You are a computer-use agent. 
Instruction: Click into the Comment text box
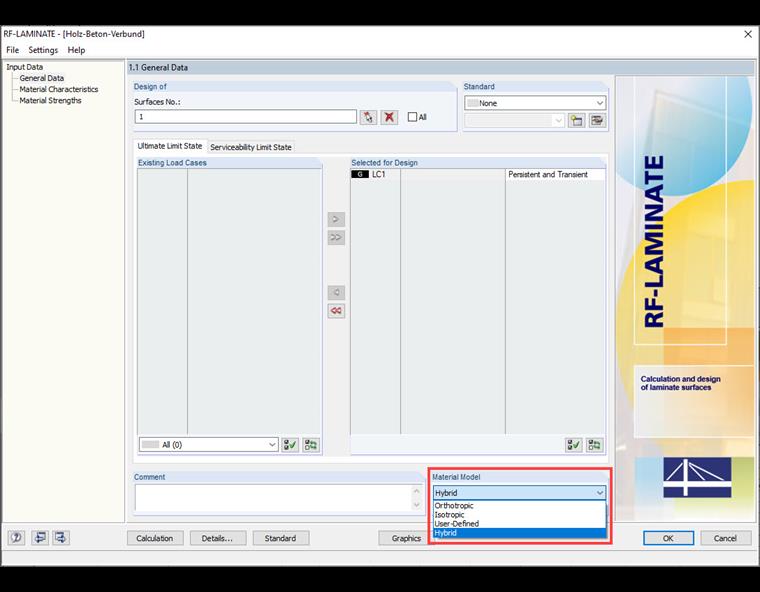click(x=274, y=497)
